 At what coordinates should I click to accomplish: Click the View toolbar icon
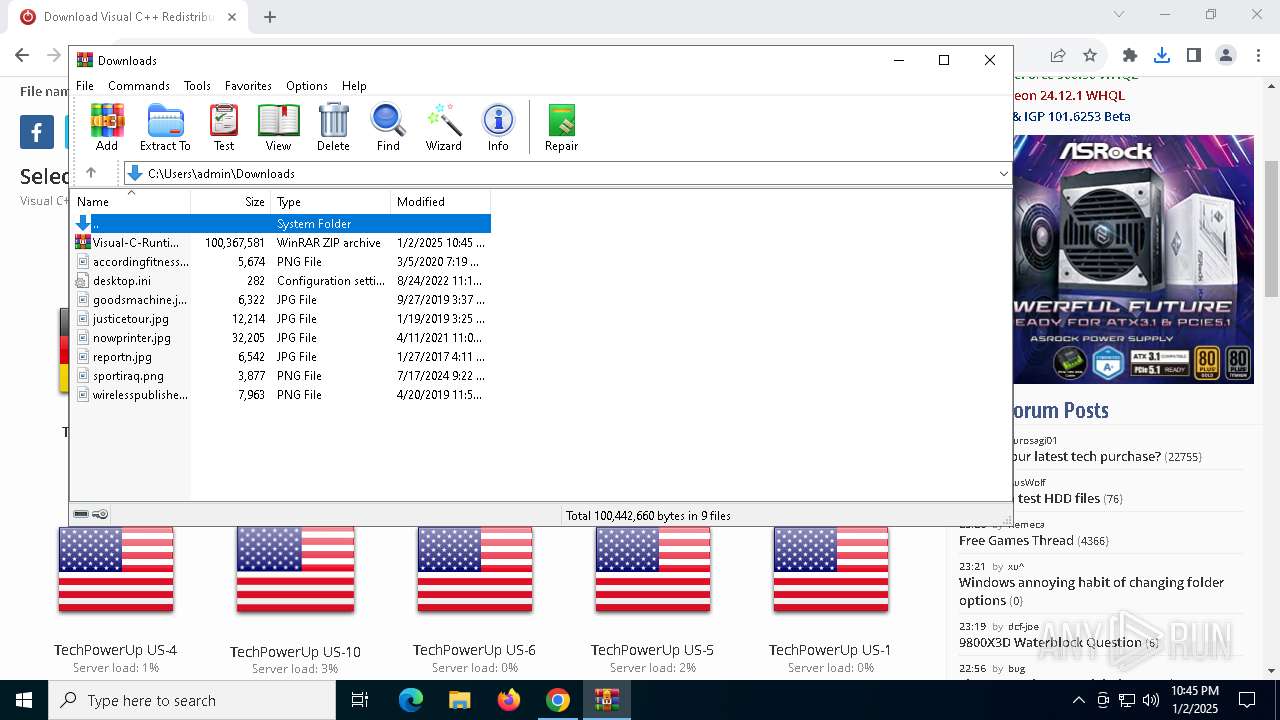(x=278, y=127)
